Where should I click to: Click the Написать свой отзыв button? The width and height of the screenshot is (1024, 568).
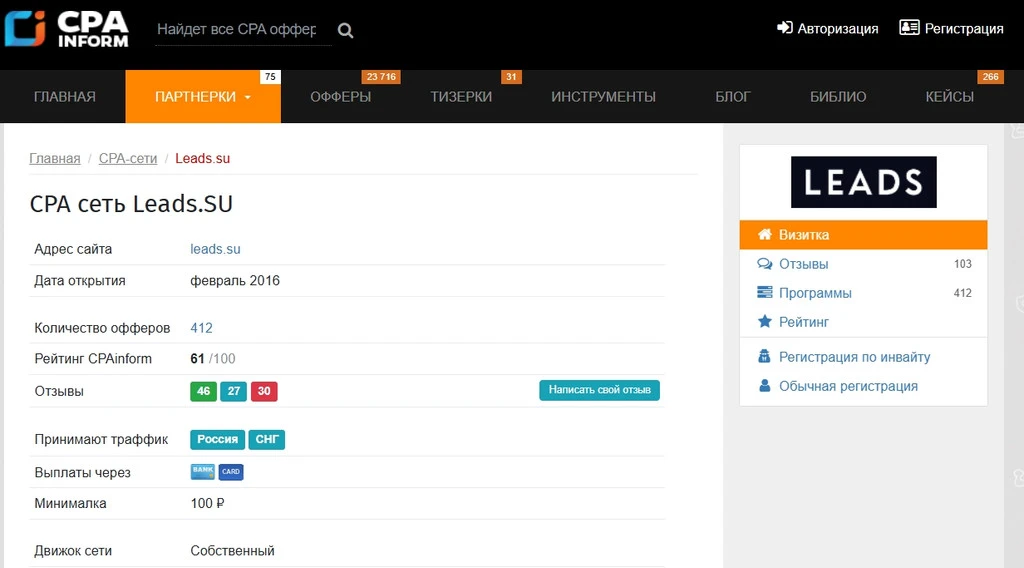coord(600,390)
